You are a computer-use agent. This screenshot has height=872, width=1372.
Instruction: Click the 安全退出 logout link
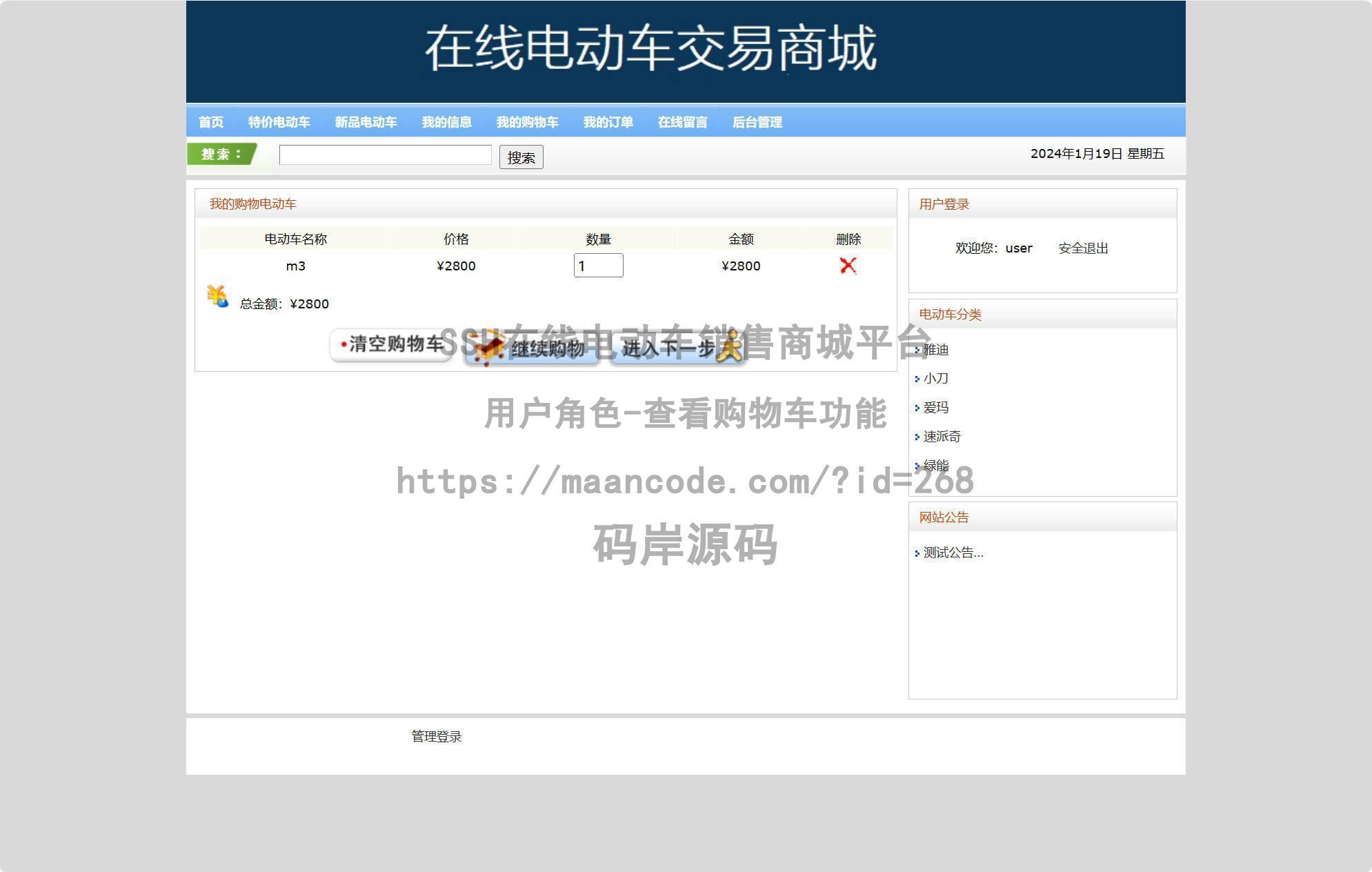click(x=1083, y=248)
